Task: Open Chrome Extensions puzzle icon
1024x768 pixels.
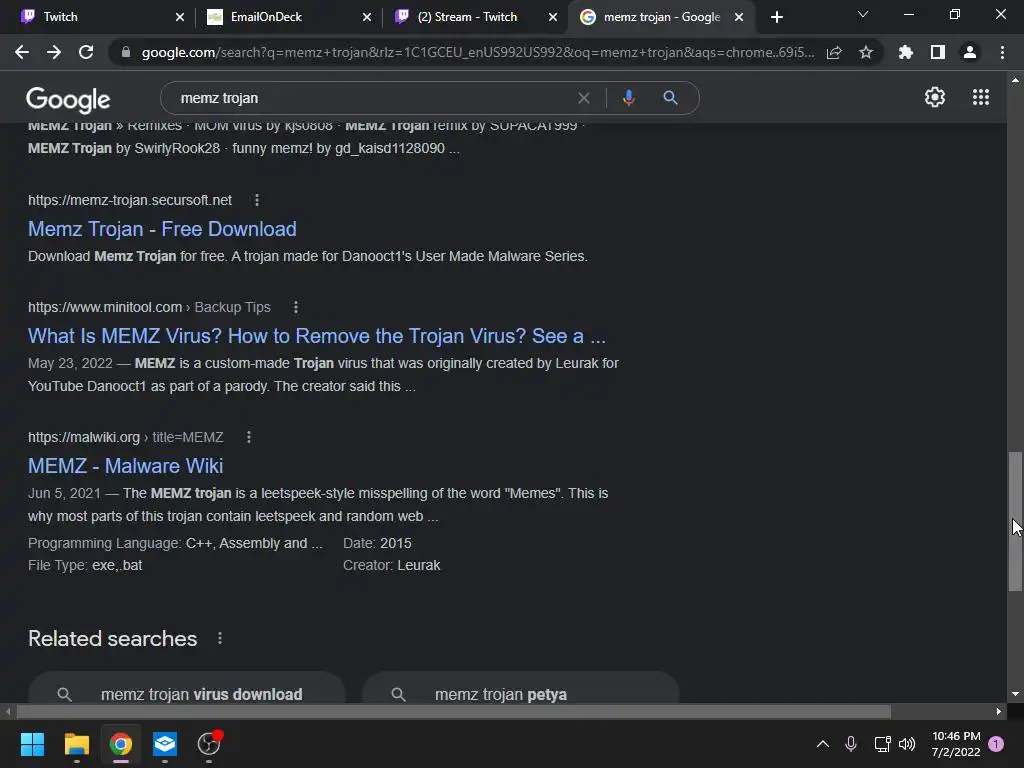Action: pyautogui.click(x=906, y=52)
